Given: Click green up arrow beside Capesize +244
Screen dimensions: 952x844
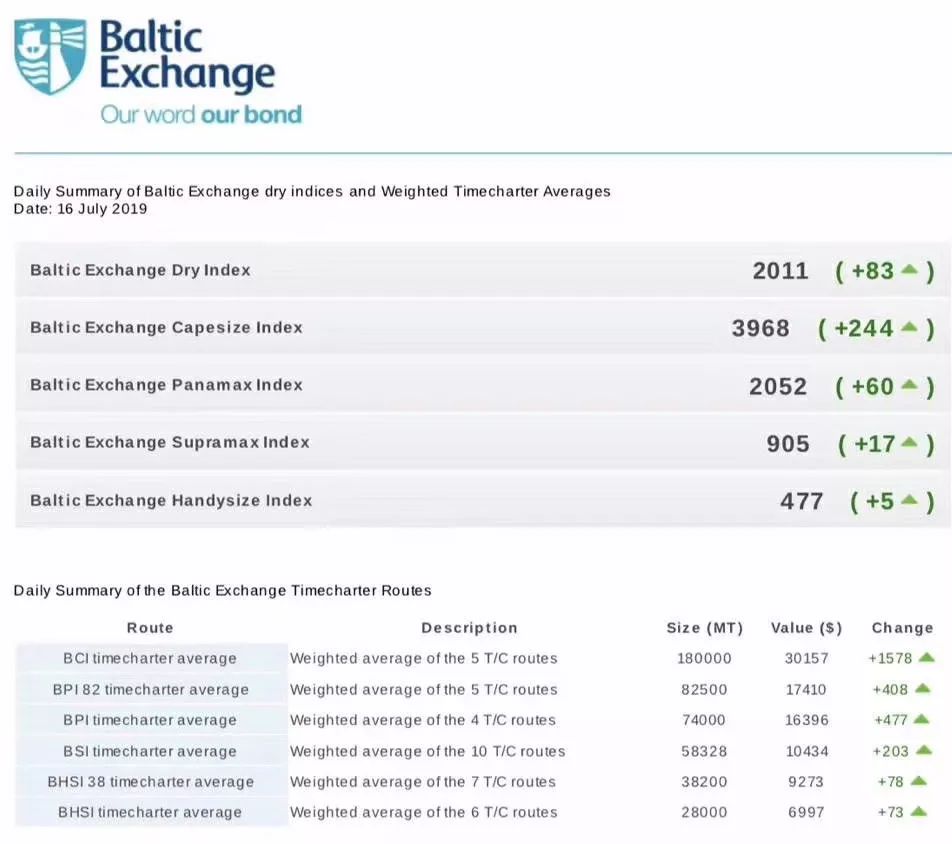Looking at the screenshot, I should [x=909, y=327].
